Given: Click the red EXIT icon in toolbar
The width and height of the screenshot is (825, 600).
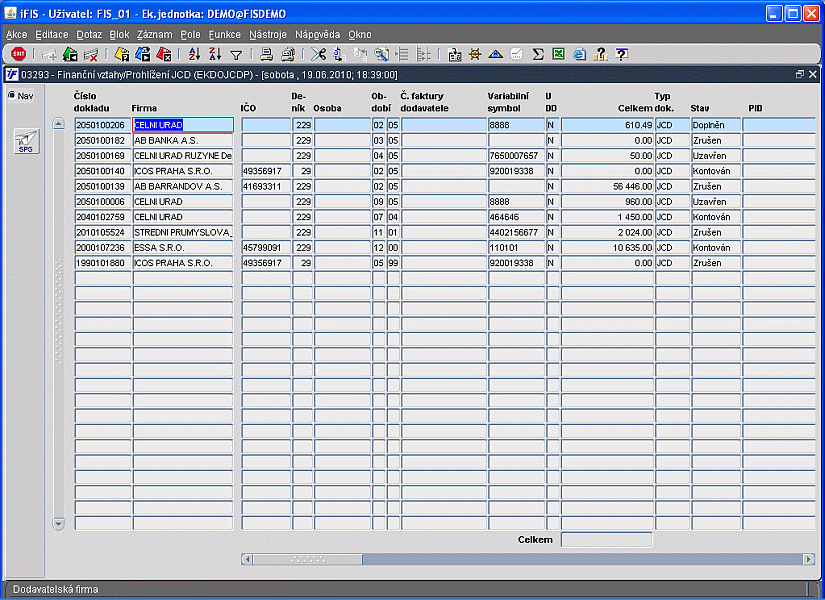Looking at the screenshot, I should pyautogui.click(x=18, y=54).
